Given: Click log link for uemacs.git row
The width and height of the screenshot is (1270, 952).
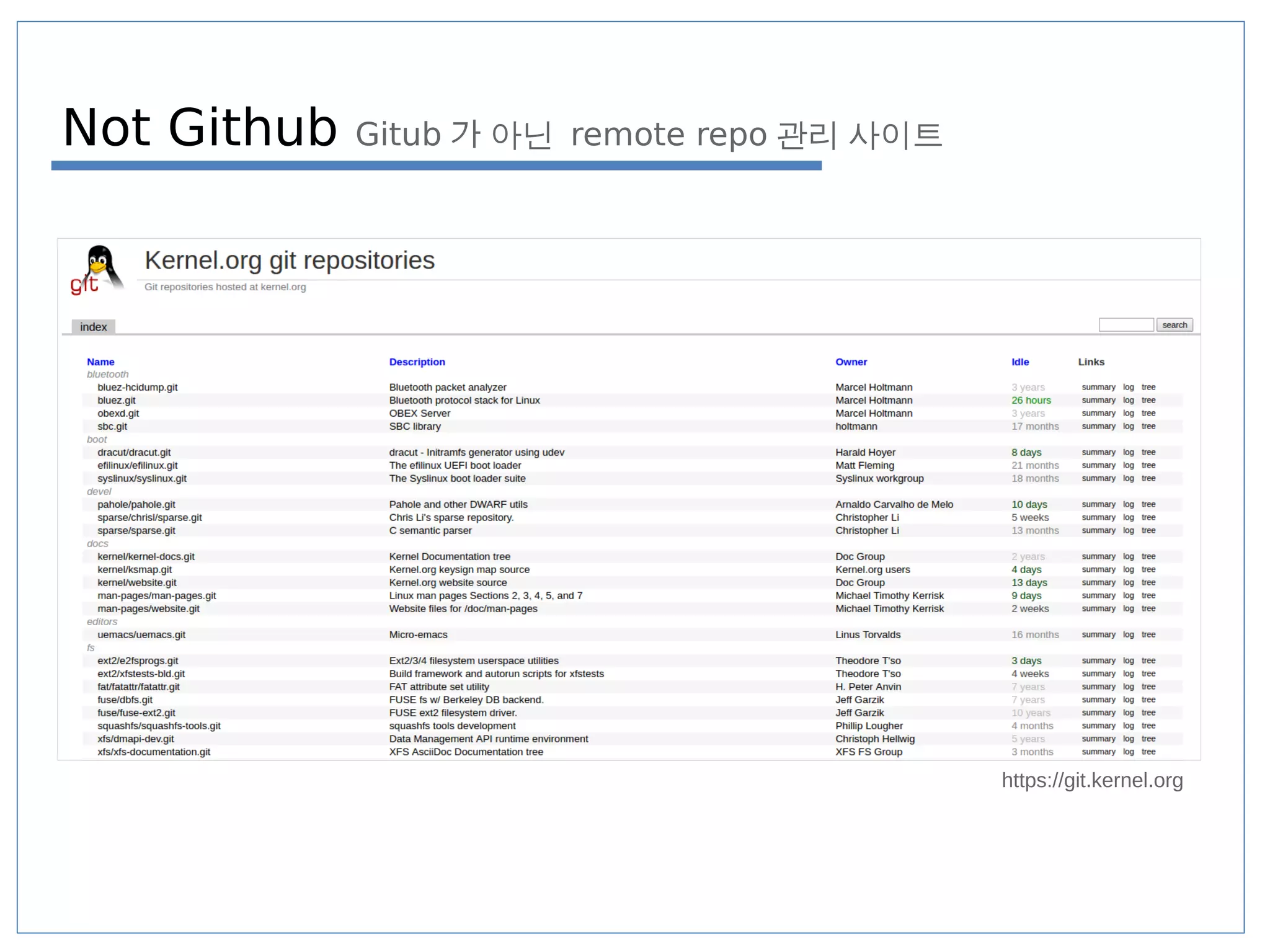Looking at the screenshot, I should click(x=1128, y=635).
